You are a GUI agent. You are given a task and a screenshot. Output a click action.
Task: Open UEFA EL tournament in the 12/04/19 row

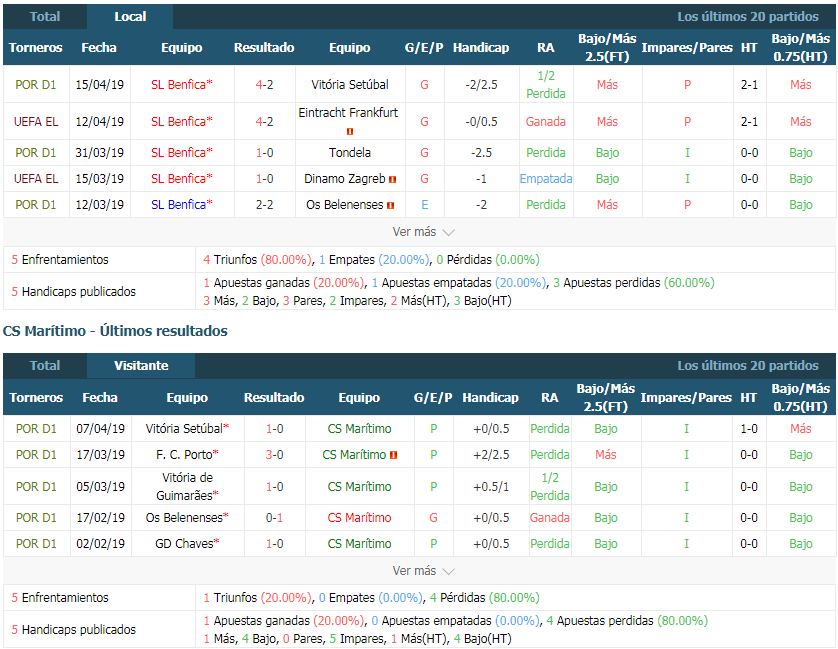pyautogui.click(x=36, y=122)
